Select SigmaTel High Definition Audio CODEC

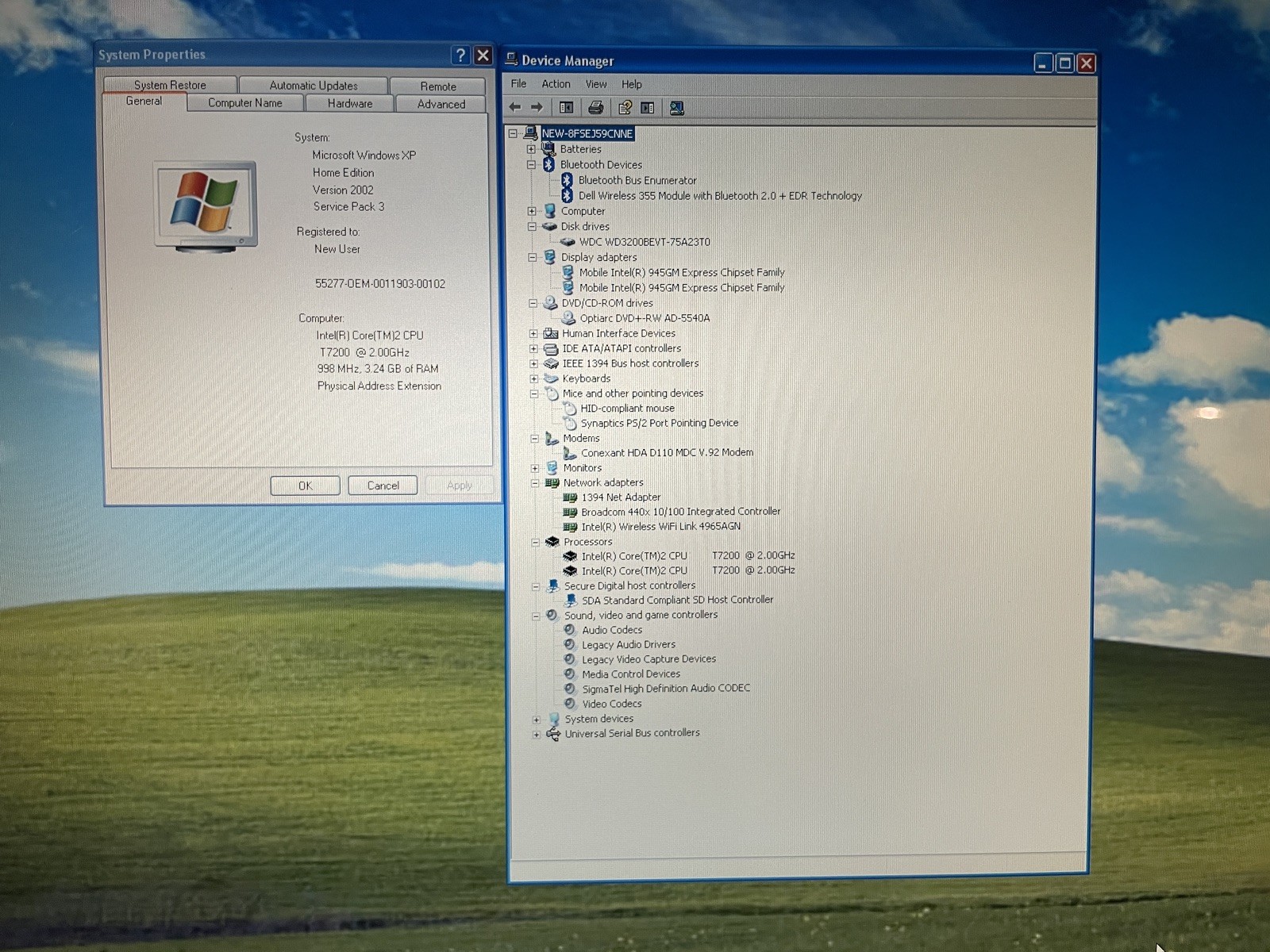(666, 689)
